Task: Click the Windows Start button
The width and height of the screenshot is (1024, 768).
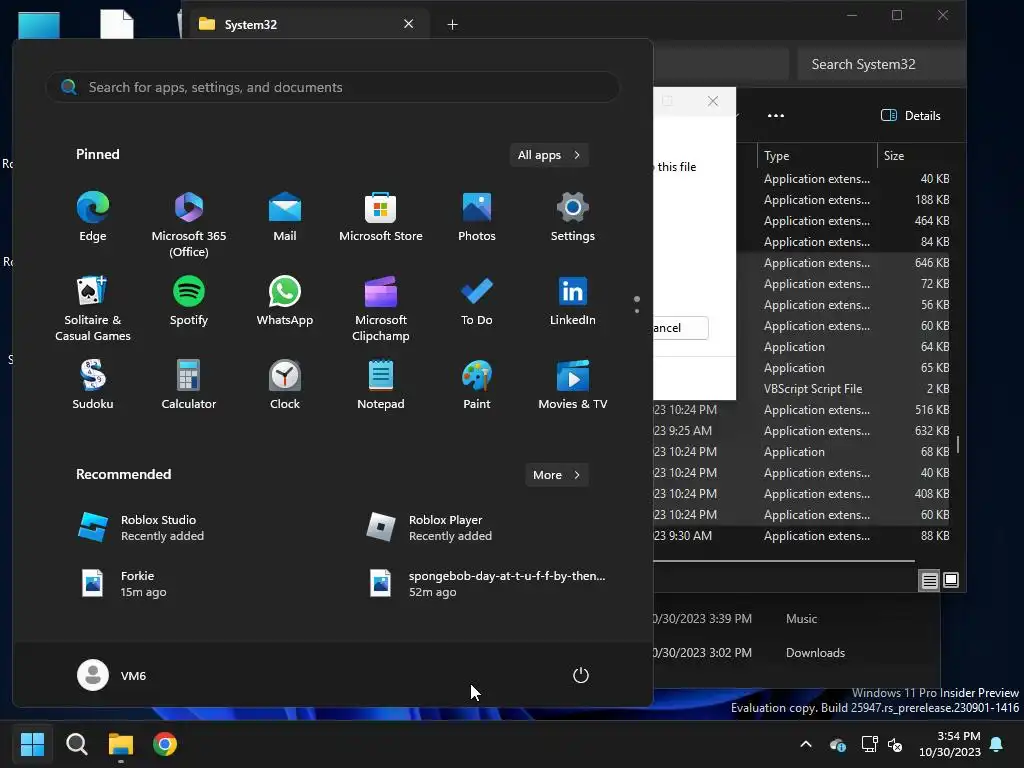Action: (32, 744)
